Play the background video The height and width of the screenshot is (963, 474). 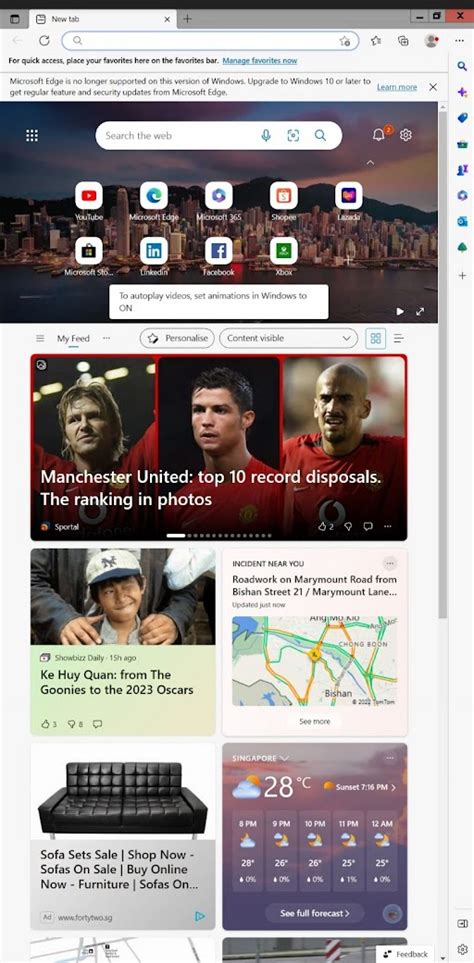coord(400,311)
